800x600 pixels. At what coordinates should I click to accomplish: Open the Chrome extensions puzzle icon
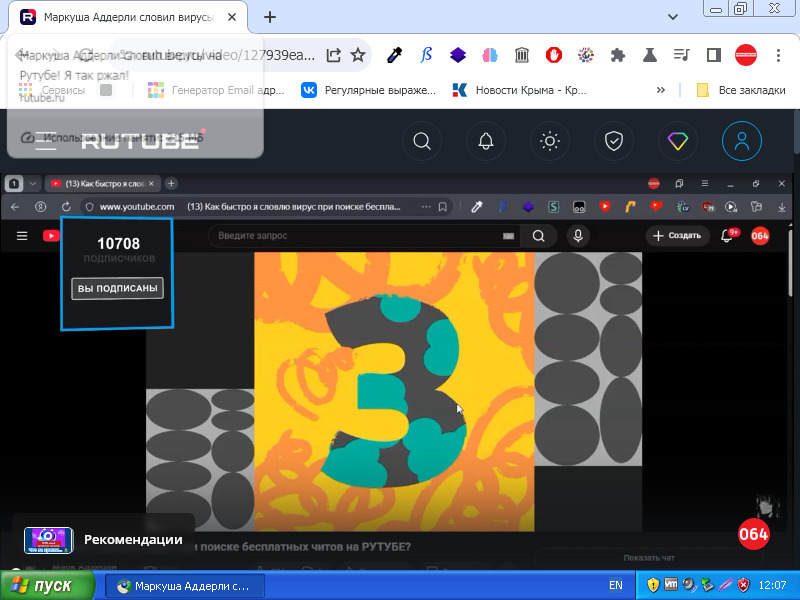pos(618,55)
